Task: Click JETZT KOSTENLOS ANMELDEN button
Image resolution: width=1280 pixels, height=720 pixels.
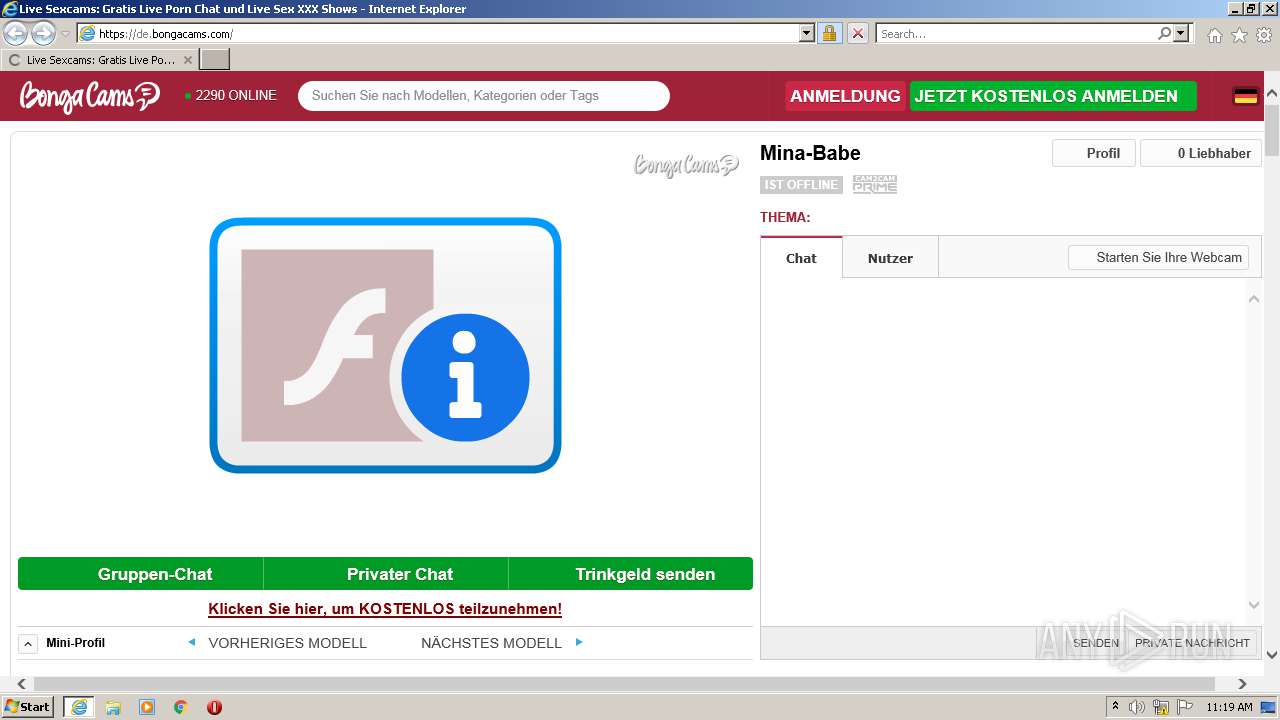Action: pyautogui.click(x=1053, y=96)
